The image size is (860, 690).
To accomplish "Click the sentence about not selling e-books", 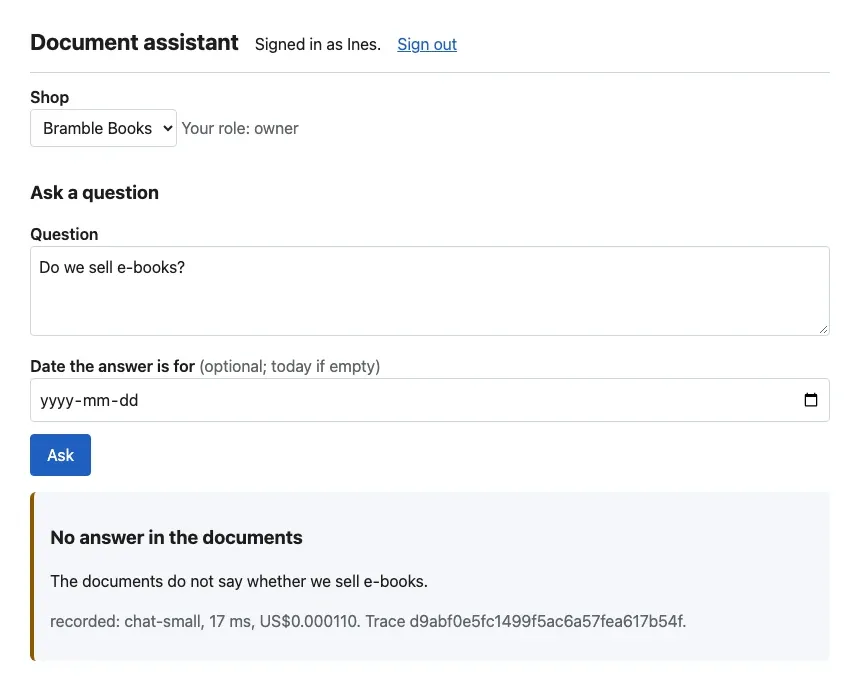I will (x=239, y=581).
